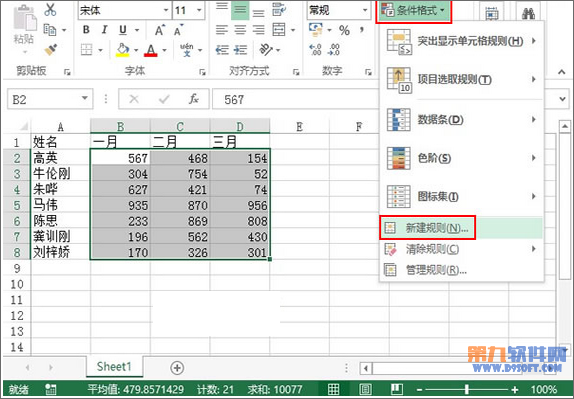Apply accounting number format icon
Image resolution: width=574 pixels, height=399 pixels.
(x=316, y=30)
